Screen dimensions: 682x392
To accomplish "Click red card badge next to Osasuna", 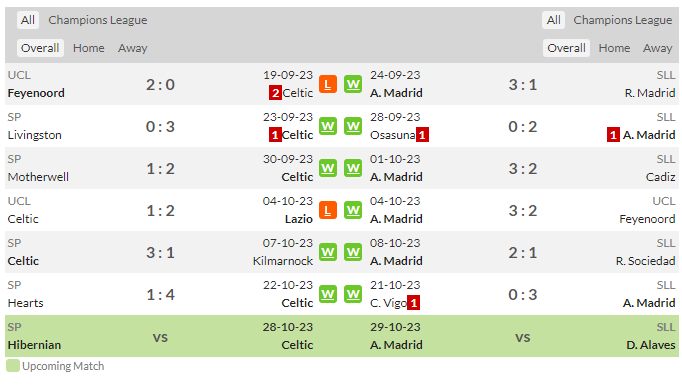I will (x=422, y=135).
